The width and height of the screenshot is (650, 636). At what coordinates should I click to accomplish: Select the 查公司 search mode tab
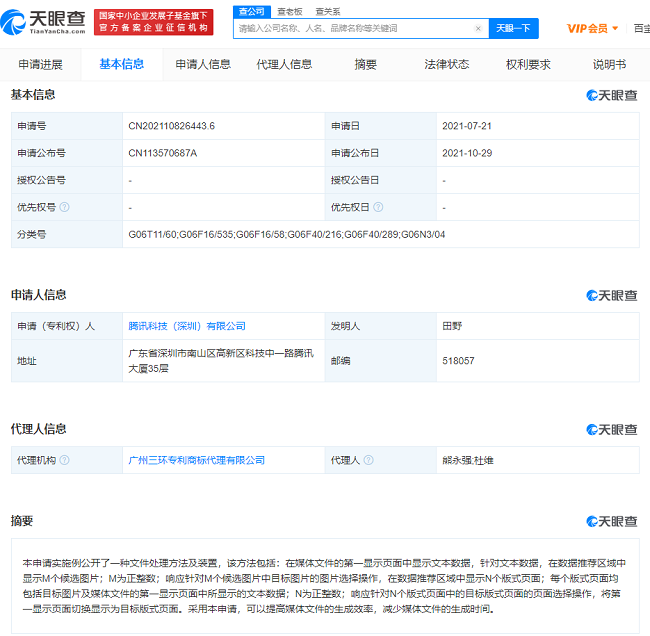251,10
